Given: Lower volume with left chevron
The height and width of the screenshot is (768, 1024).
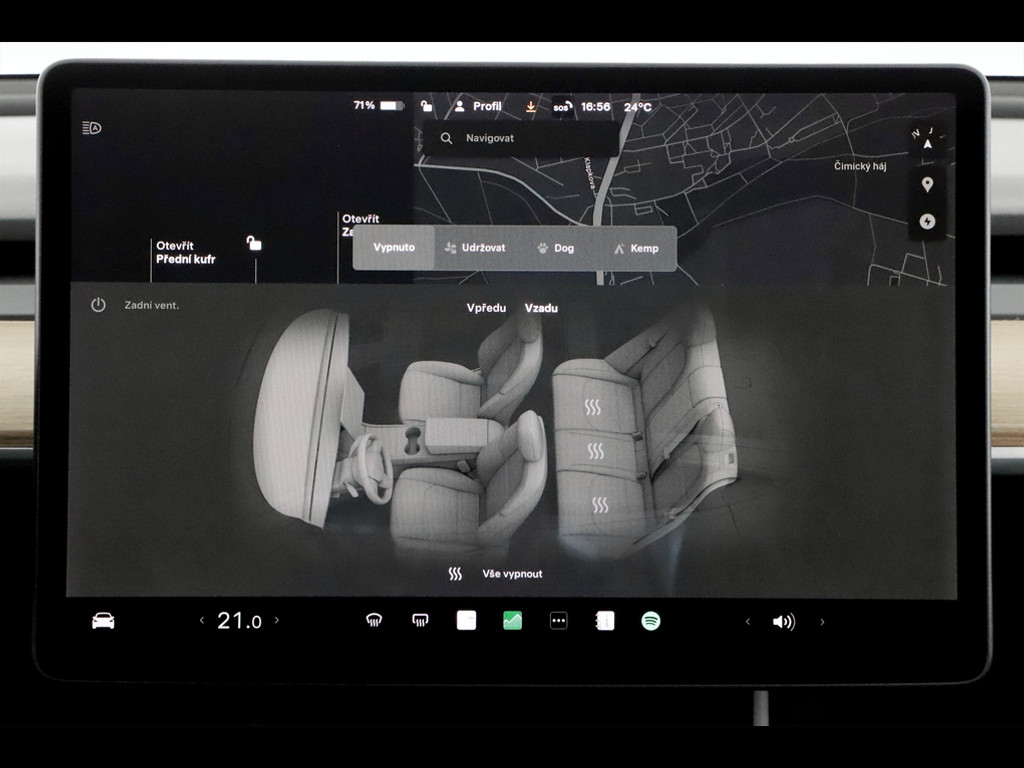Looking at the screenshot, I should coord(748,622).
